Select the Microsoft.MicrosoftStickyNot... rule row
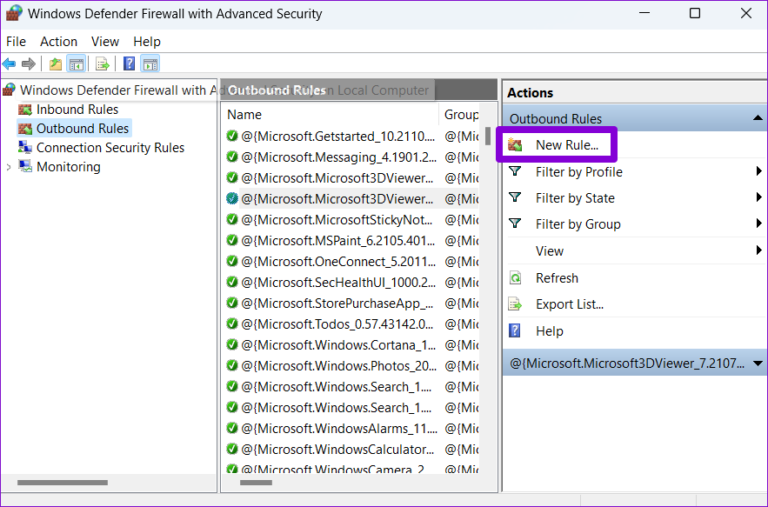This screenshot has width=768, height=507. click(x=353, y=219)
